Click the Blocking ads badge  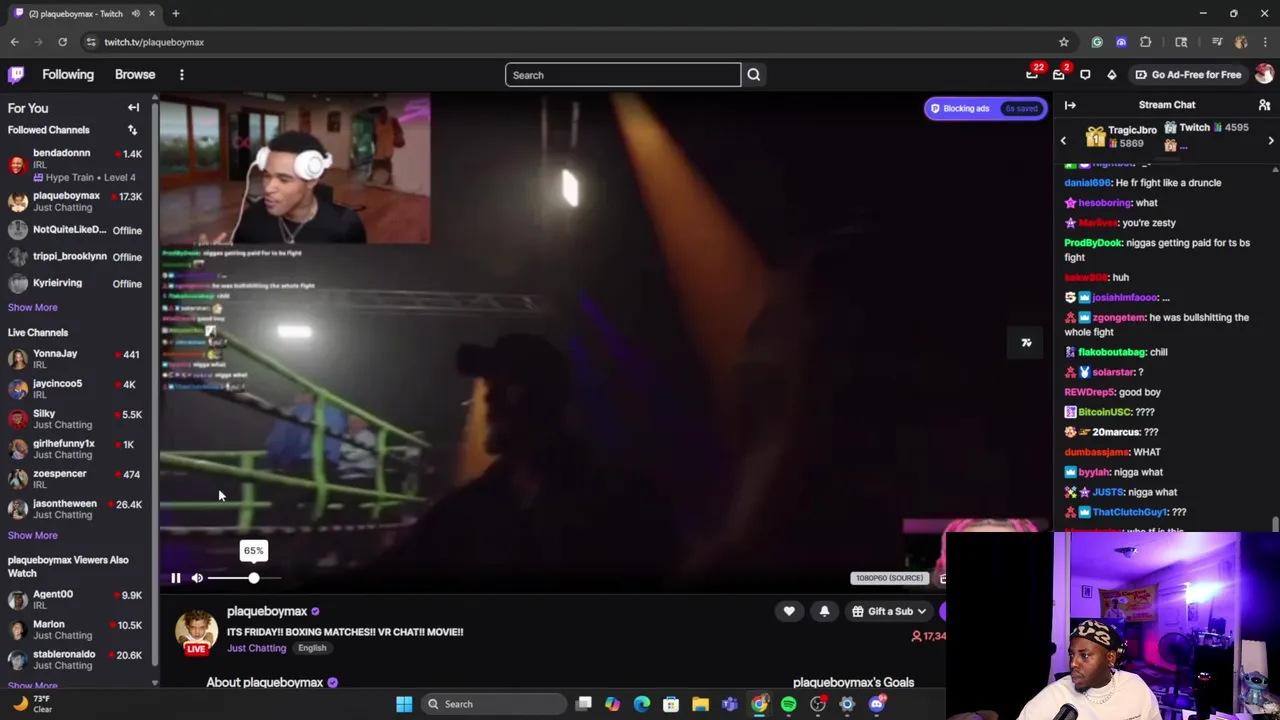pyautogui.click(x=985, y=108)
